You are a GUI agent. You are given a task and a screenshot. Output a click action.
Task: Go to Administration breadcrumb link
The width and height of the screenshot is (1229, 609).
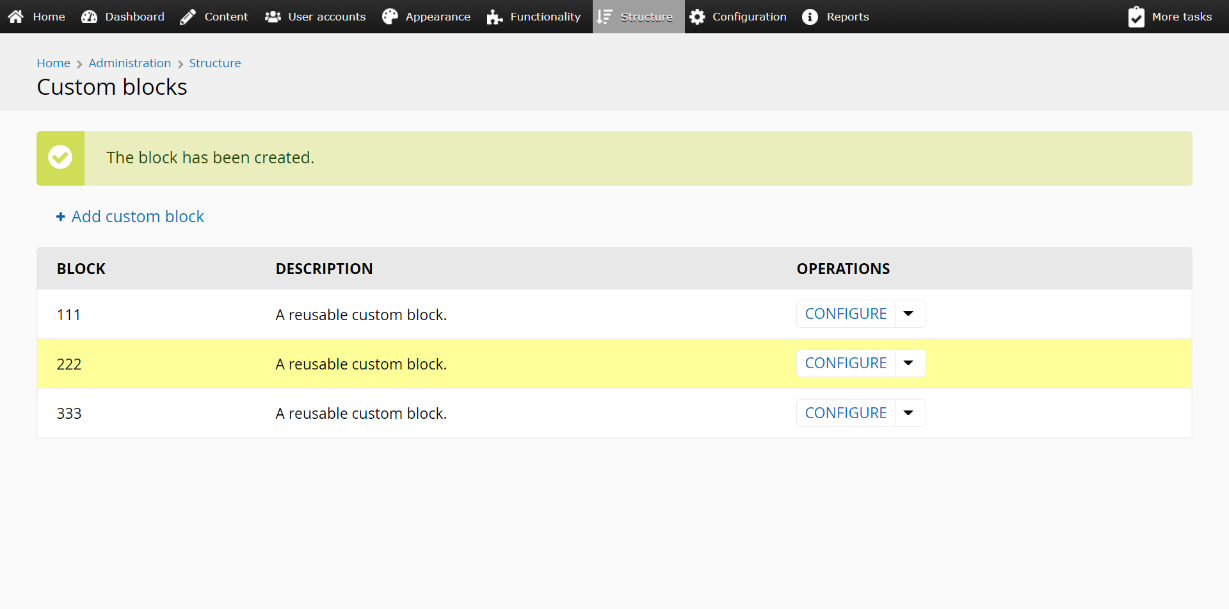click(x=130, y=63)
